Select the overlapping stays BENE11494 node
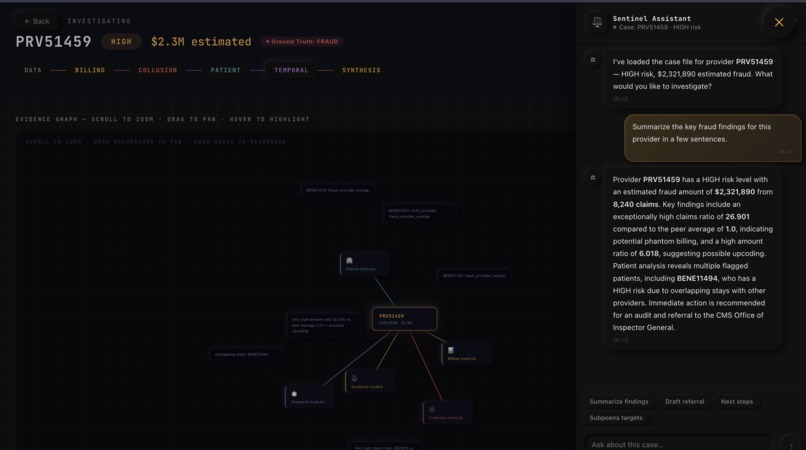806x450 pixels. 246,354
